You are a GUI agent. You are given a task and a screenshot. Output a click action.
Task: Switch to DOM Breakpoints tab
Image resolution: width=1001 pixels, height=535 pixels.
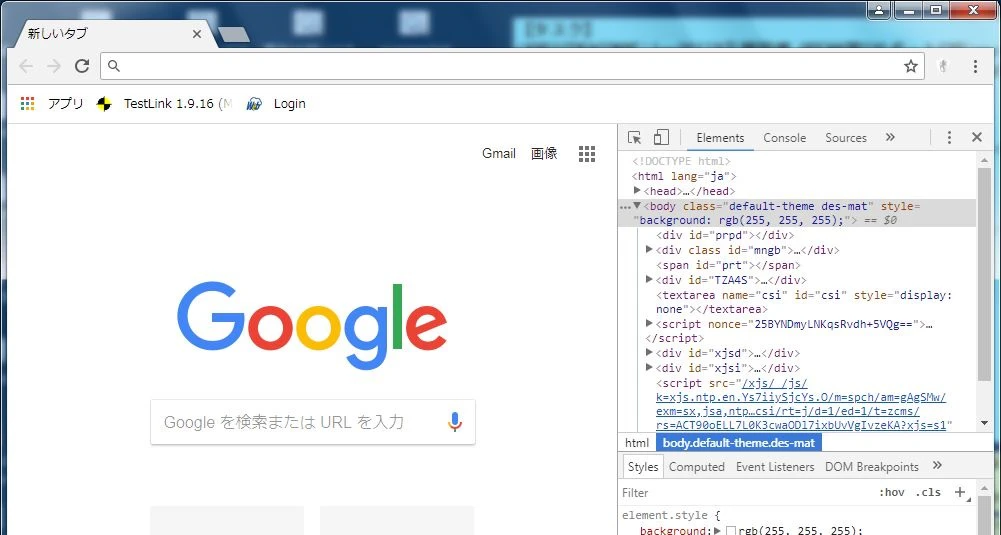871,467
